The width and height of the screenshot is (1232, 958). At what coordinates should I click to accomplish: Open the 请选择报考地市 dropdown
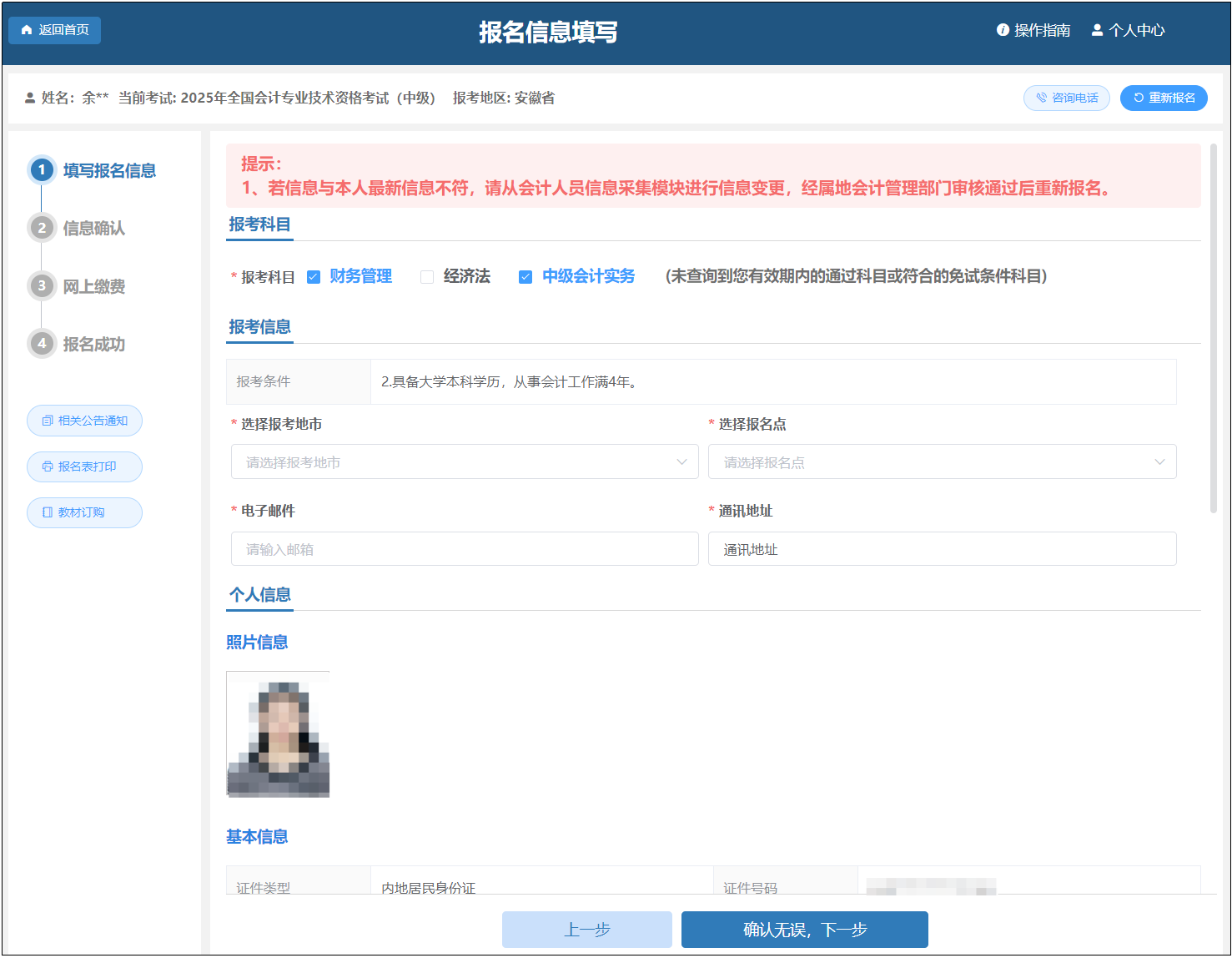tap(465, 461)
